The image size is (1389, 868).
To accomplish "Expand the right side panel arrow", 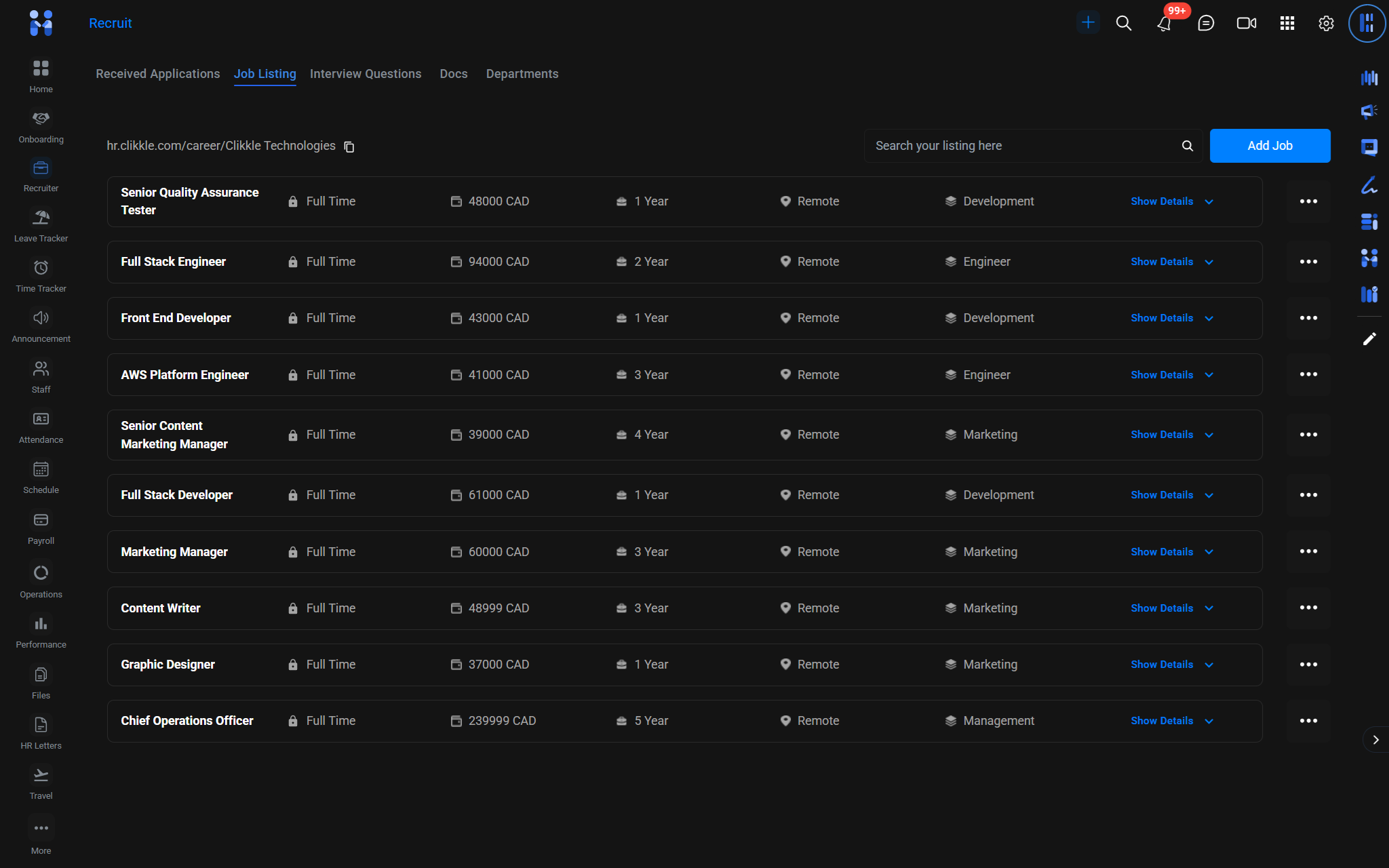I will pos(1375,740).
